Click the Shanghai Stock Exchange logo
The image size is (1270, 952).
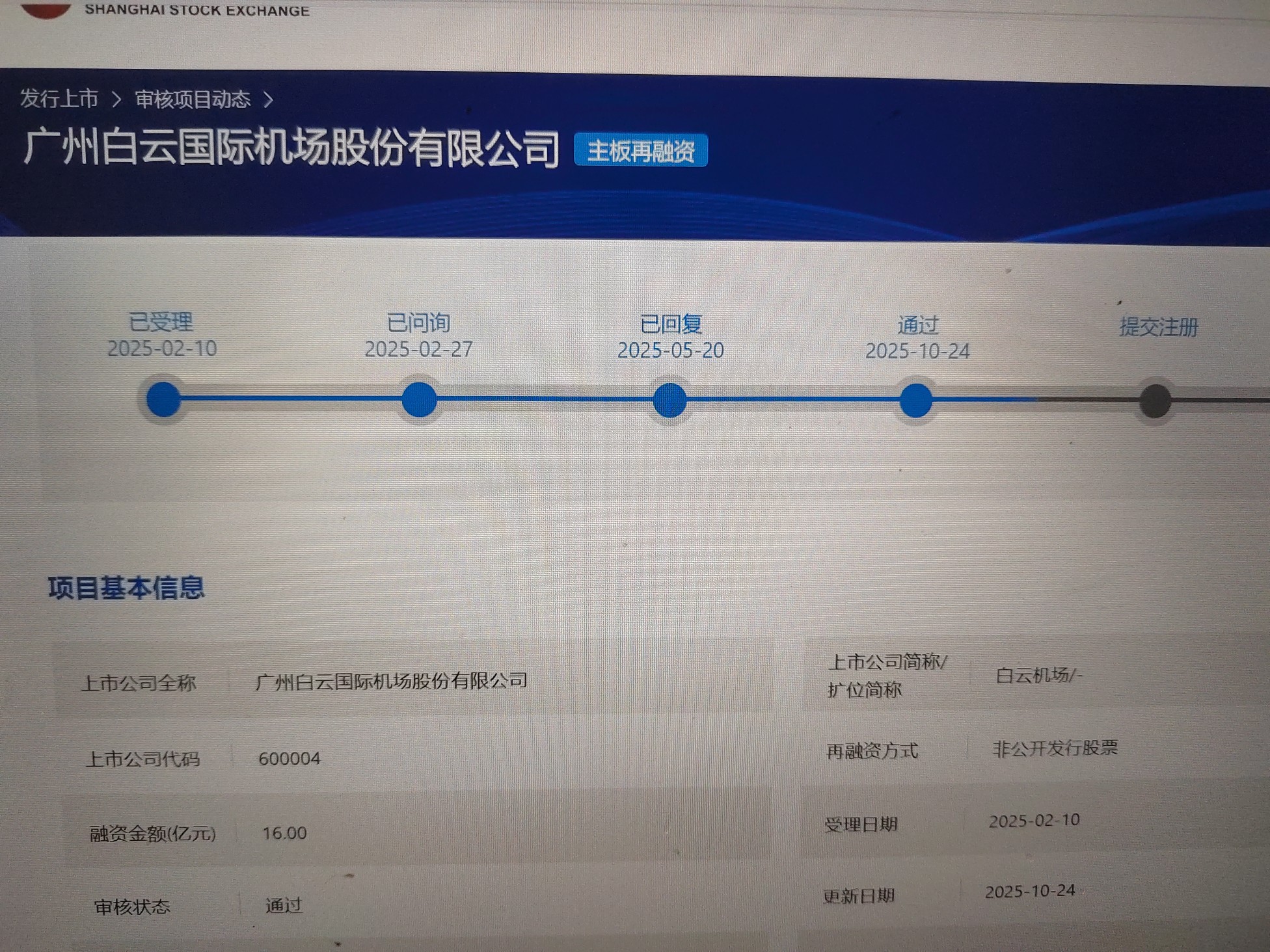point(47,9)
